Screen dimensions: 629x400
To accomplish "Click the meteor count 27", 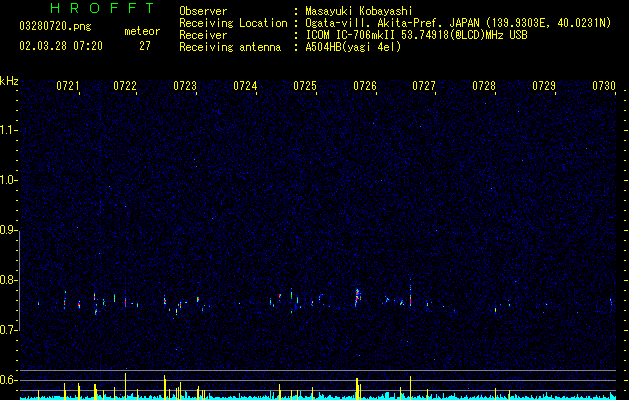I will pos(145,46).
